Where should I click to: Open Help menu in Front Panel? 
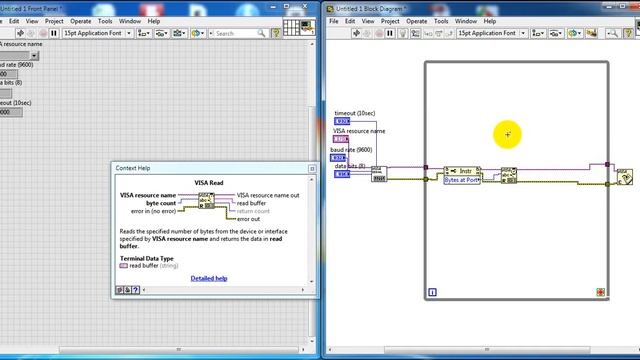coord(153,21)
